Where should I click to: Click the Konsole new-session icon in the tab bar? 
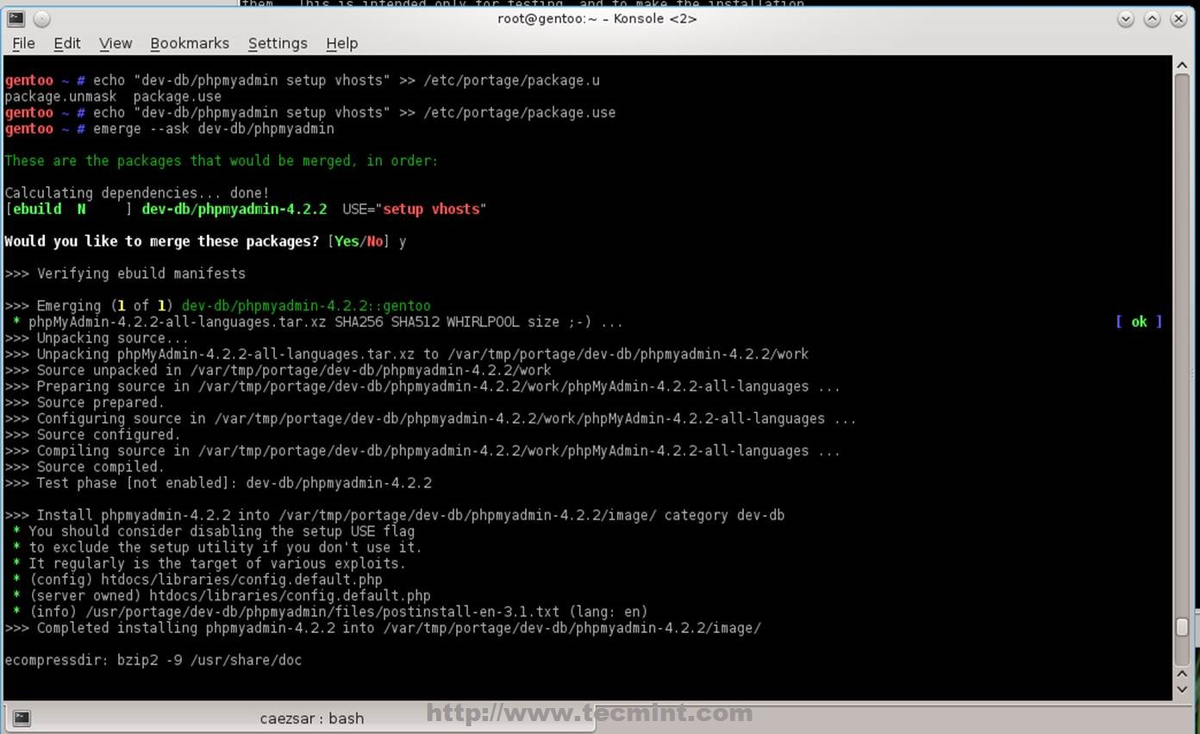20,717
